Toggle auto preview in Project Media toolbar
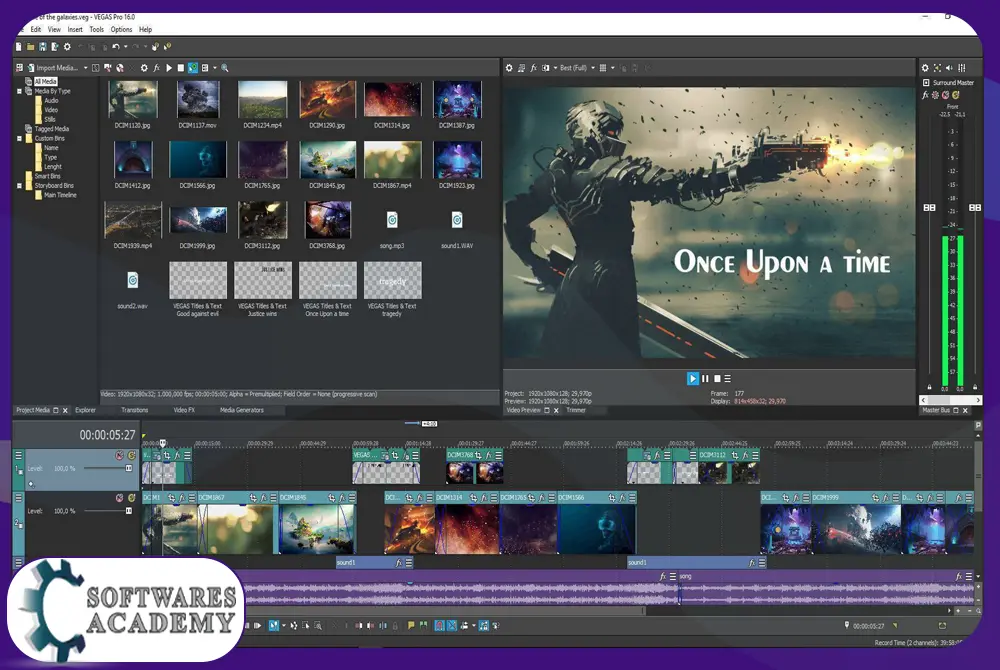 coord(193,68)
